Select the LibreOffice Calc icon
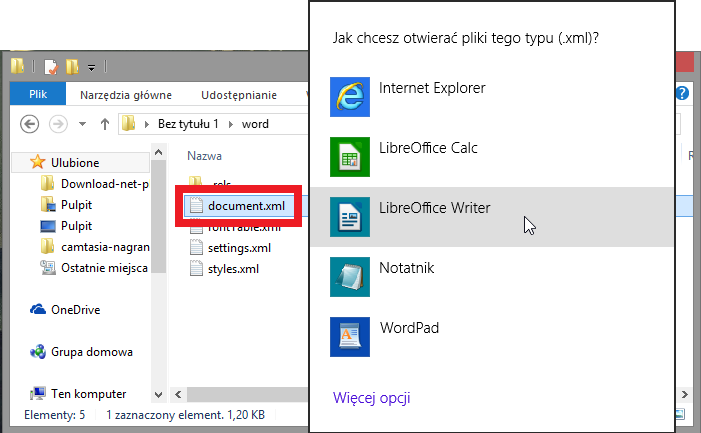 (x=350, y=157)
